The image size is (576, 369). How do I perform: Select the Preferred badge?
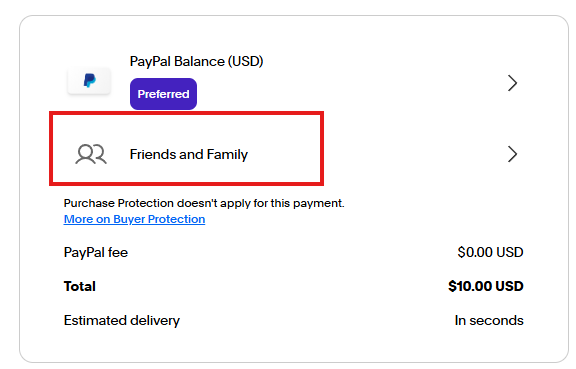tap(163, 94)
